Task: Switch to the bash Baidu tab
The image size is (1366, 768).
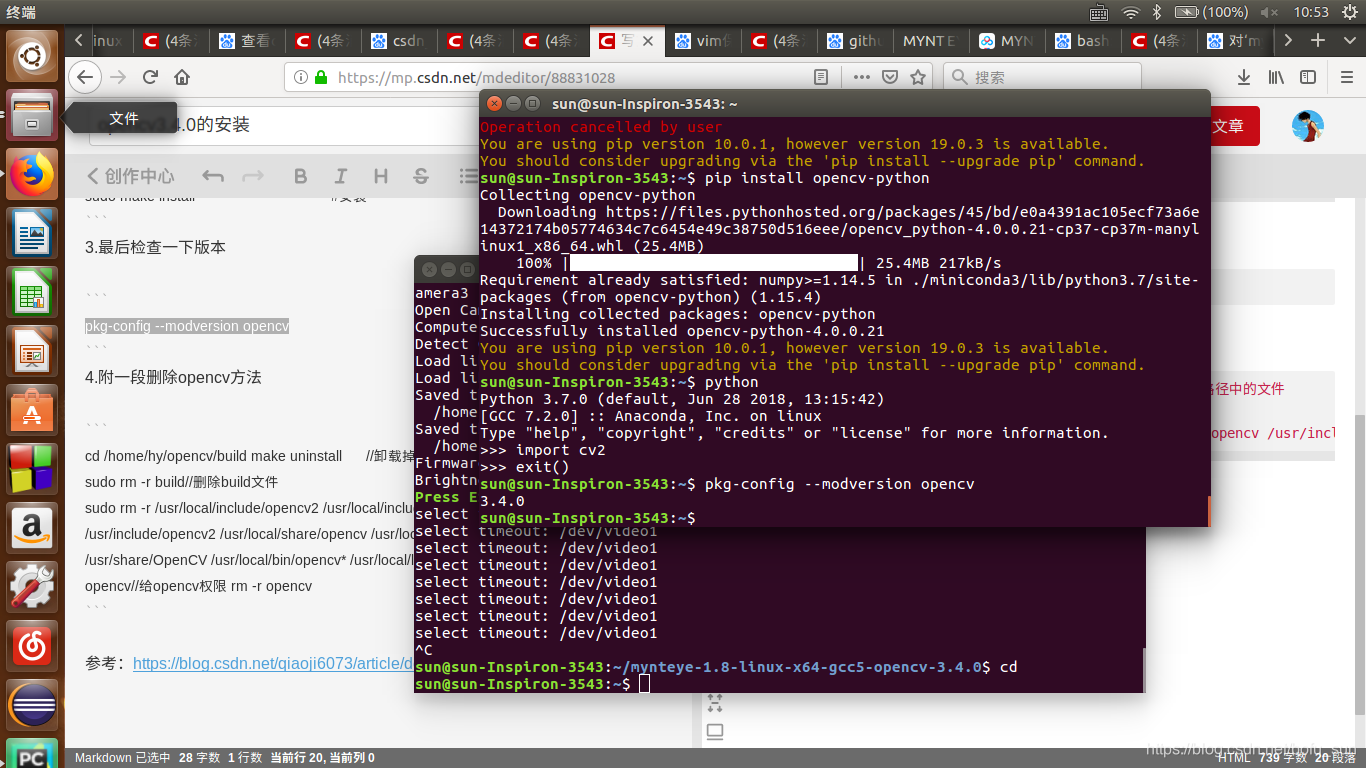Action: [x=1083, y=41]
